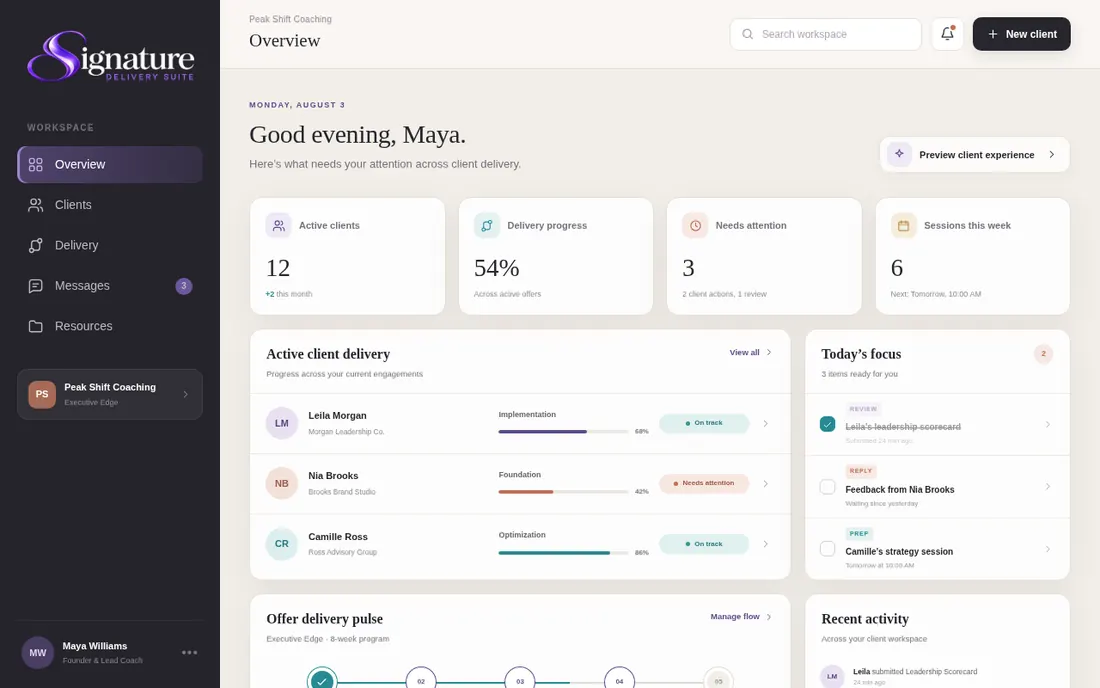The height and width of the screenshot is (688, 1100).
Task: Open the notifications bell
Action: coord(947,34)
